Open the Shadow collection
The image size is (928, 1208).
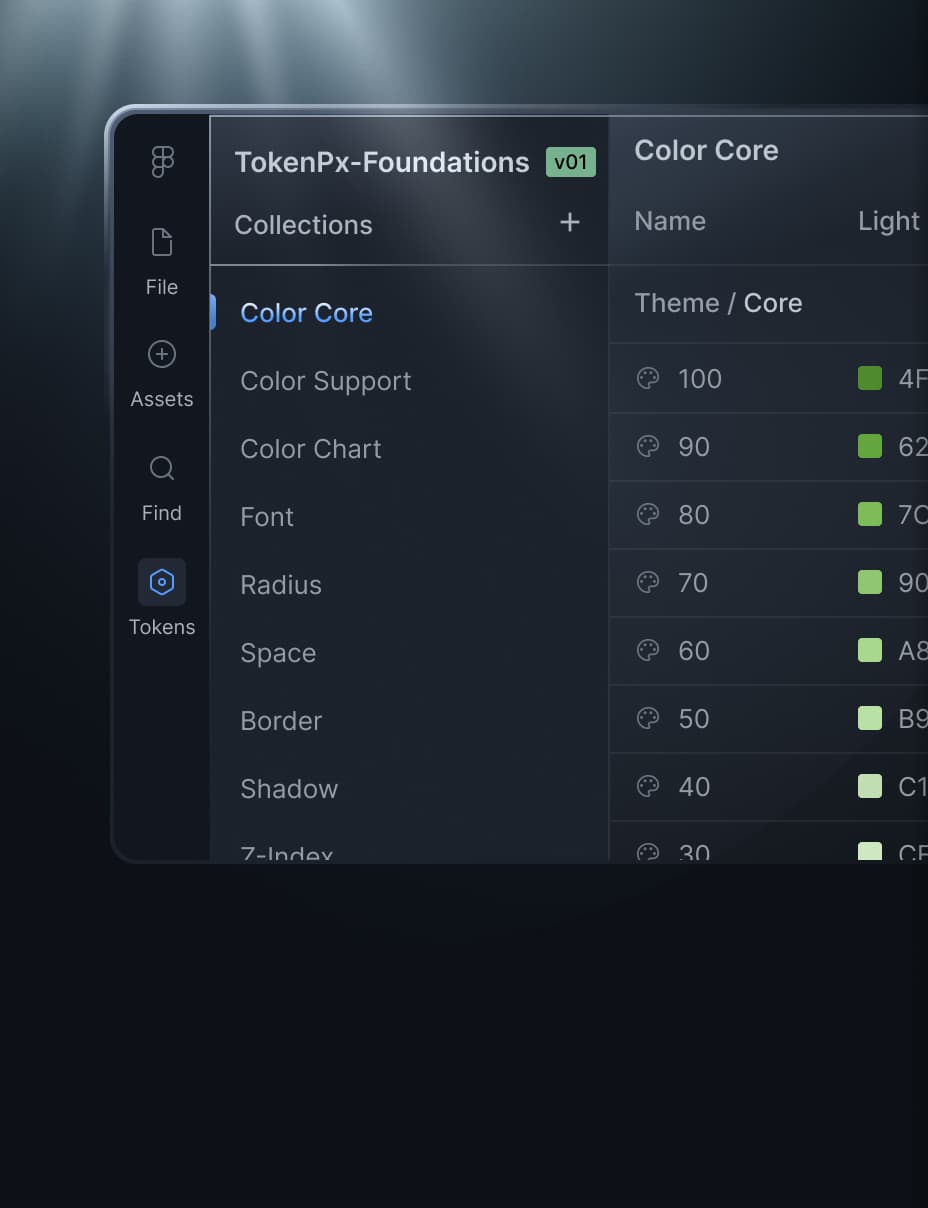click(x=289, y=789)
